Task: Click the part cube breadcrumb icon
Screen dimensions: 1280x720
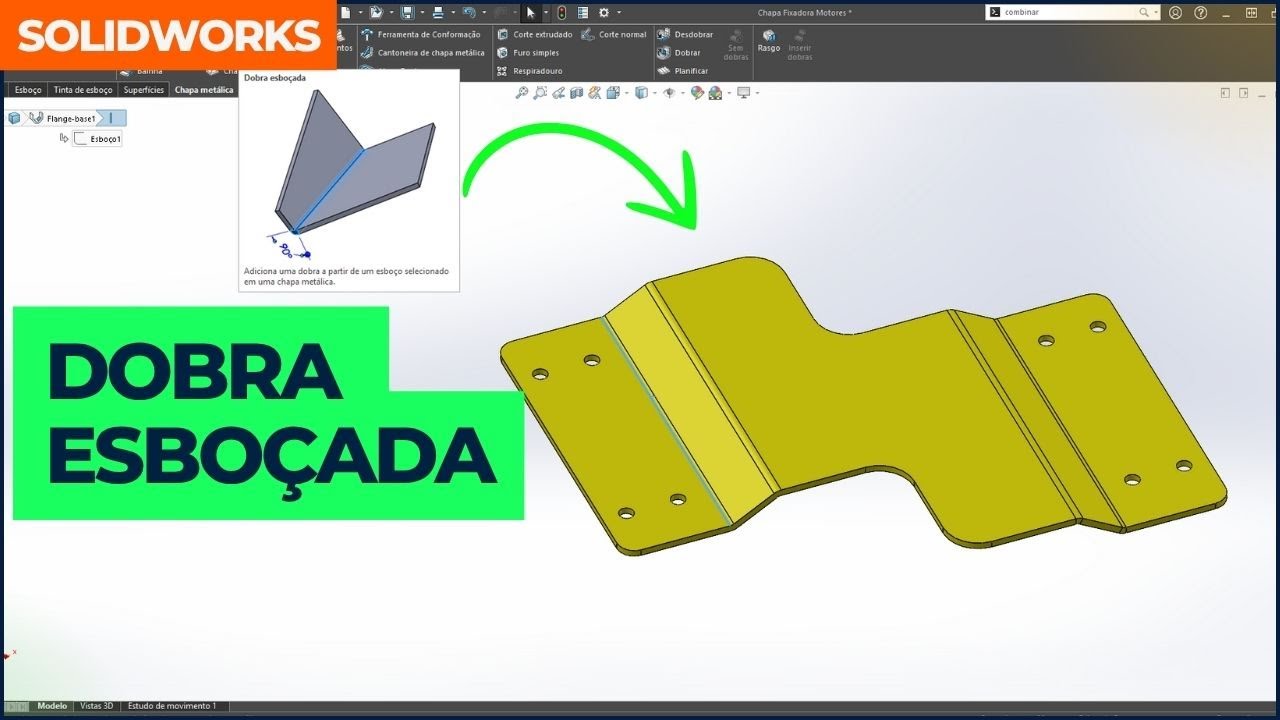Action: tap(14, 118)
